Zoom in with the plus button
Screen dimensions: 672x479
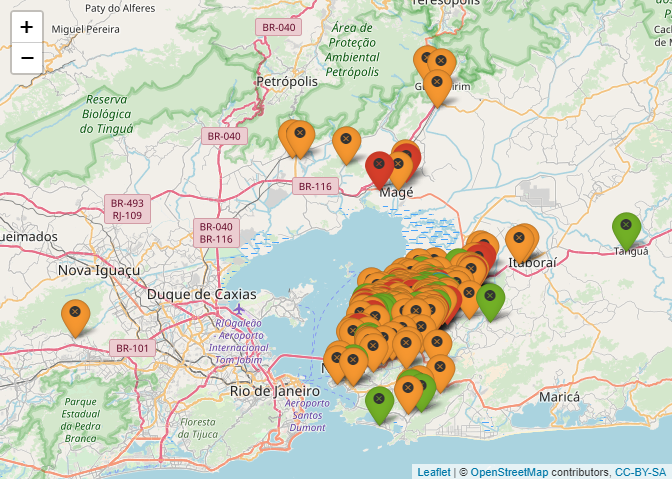(27, 27)
